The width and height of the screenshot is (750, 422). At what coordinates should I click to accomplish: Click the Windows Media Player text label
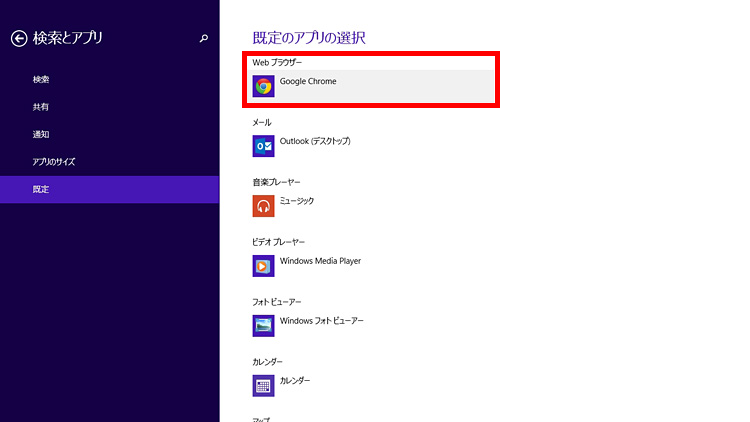click(x=320, y=261)
